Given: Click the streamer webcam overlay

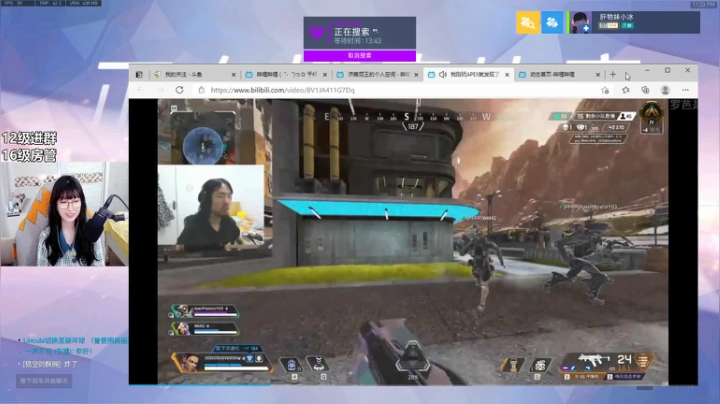Looking at the screenshot, I should (64, 214).
